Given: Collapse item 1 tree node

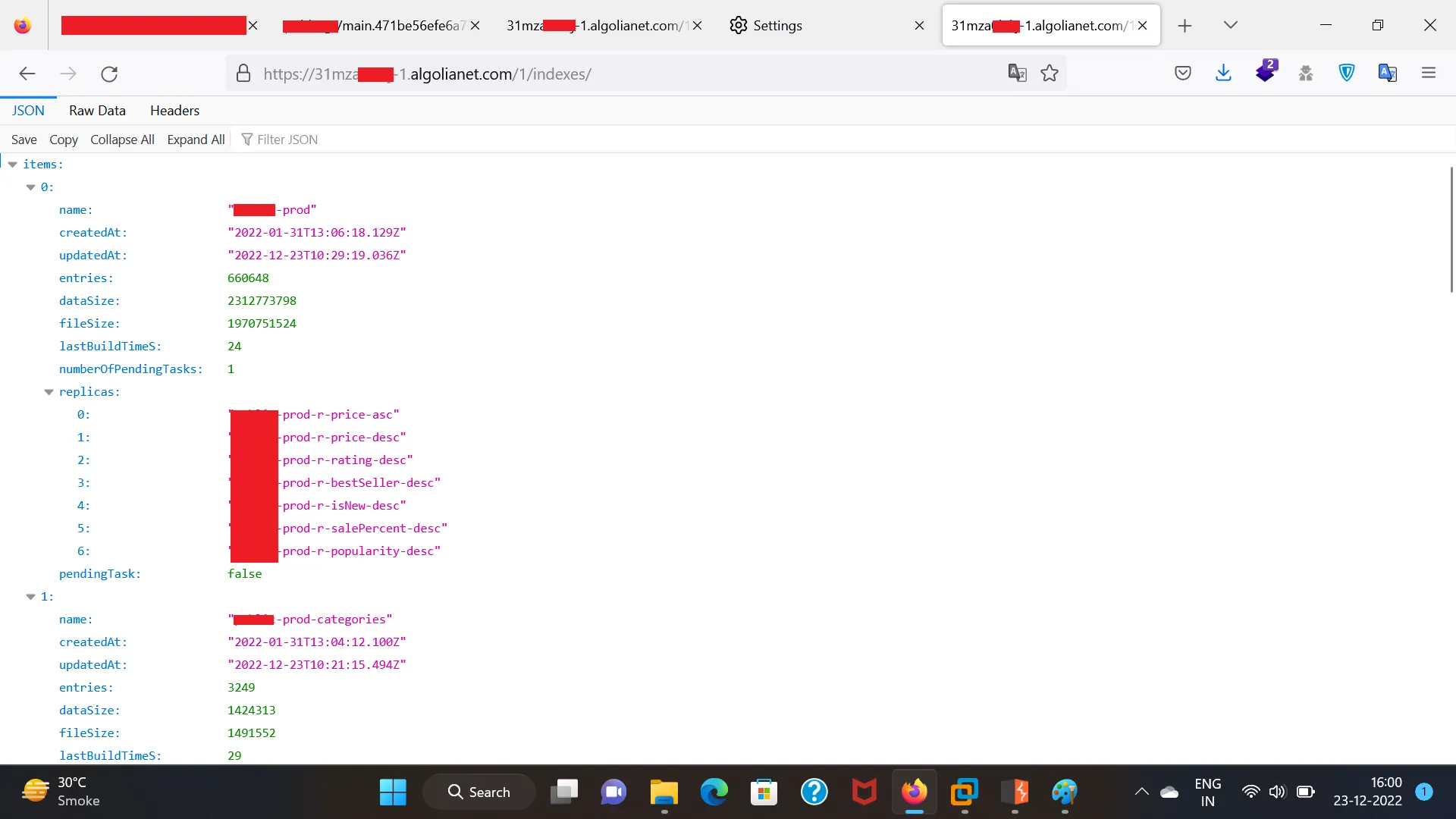Looking at the screenshot, I should pyautogui.click(x=31, y=597).
